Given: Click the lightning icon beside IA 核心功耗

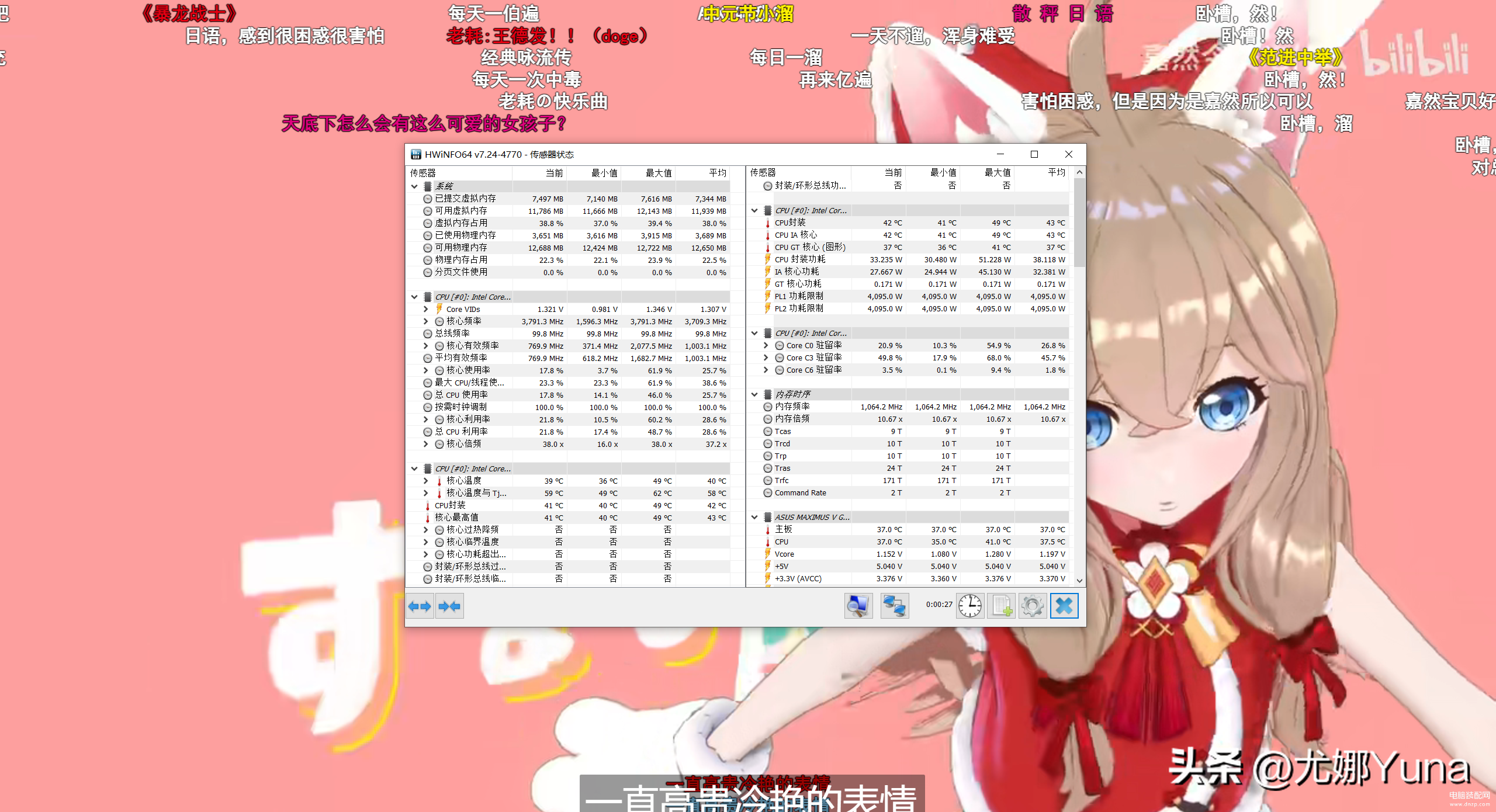Looking at the screenshot, I should tap(768, 272).
